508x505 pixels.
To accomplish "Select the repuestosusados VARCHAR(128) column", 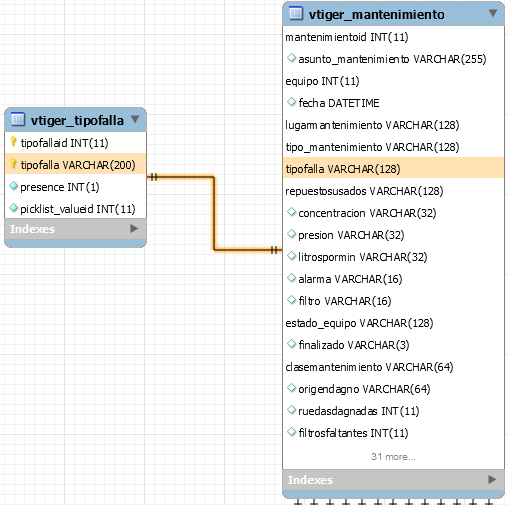I will pyautogui.click(x=393, y=191).
